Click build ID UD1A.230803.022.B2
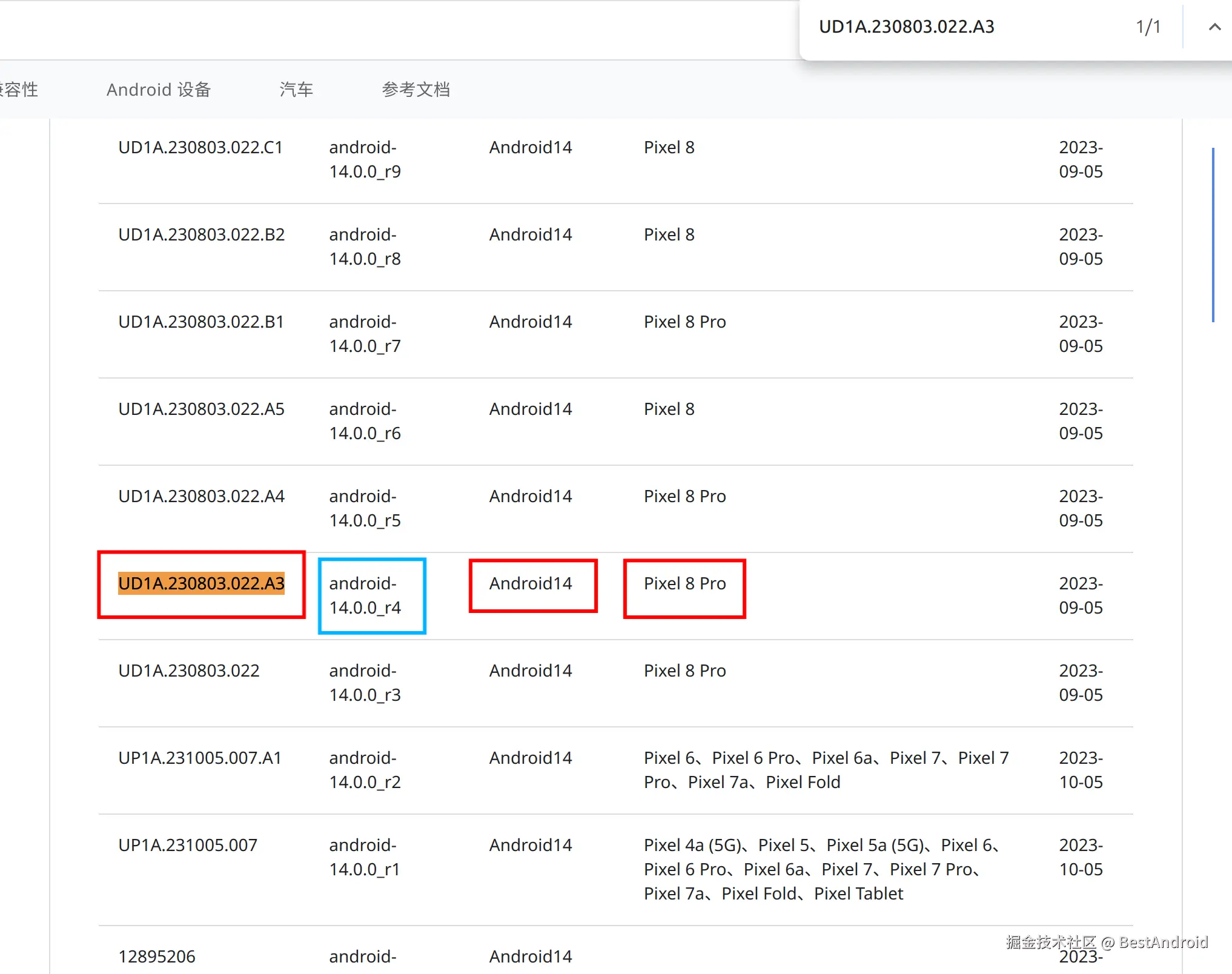 point(202,234)
